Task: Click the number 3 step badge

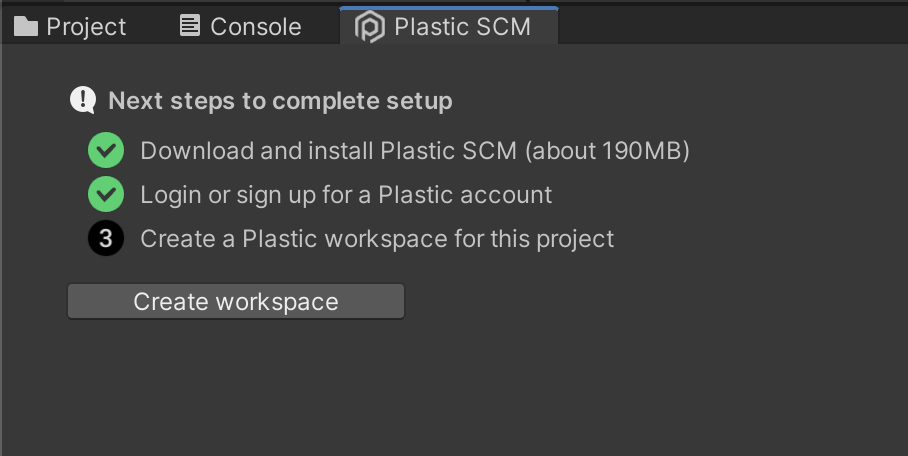Action: point(105,239)
